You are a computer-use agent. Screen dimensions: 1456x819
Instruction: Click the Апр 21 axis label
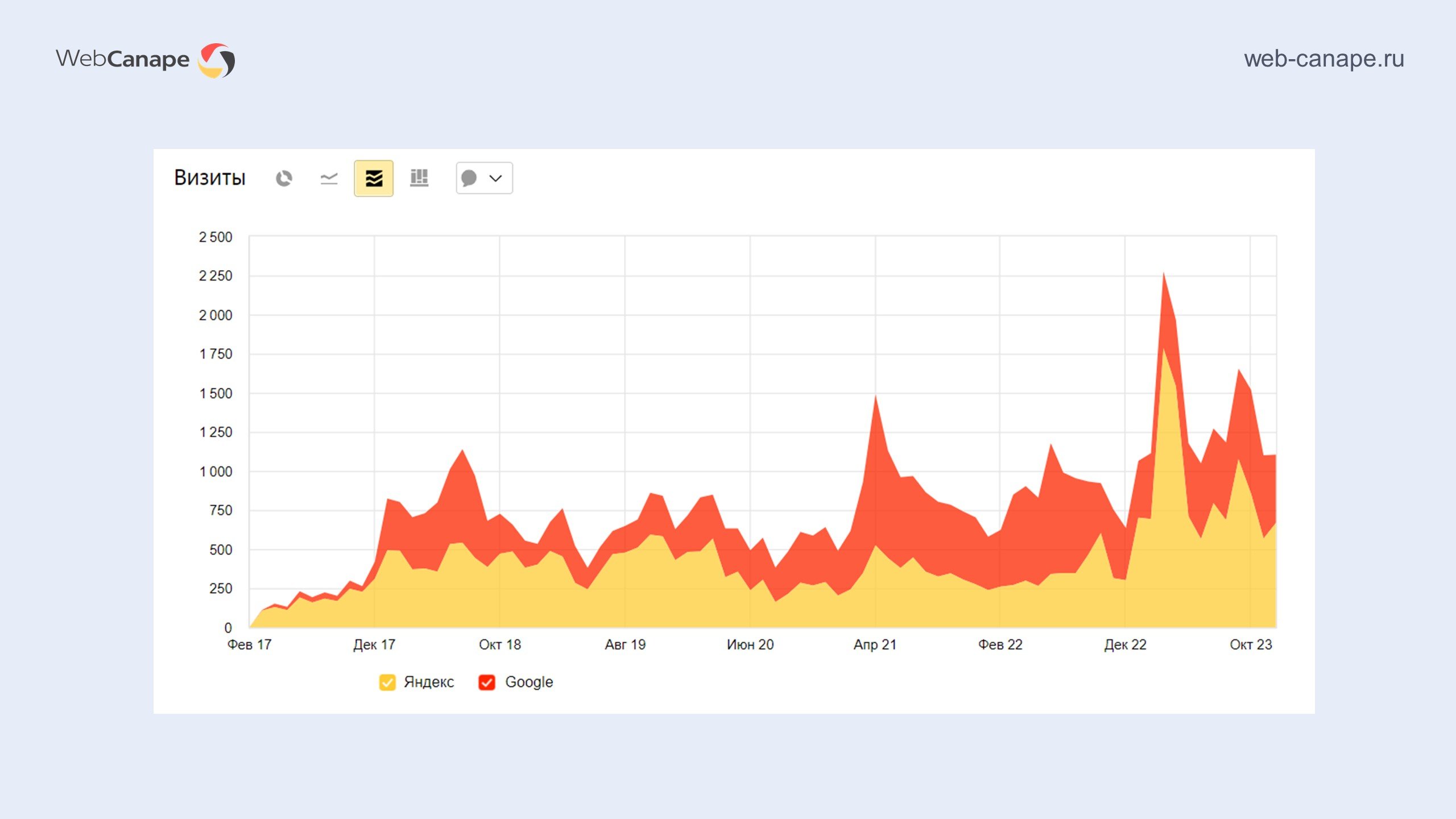pos(875,644)
